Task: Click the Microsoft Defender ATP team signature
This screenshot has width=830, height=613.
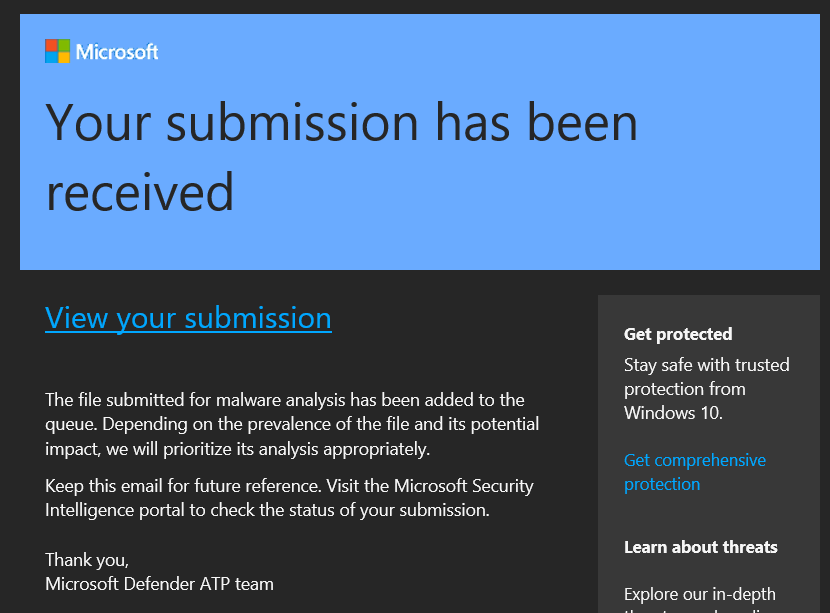Action: pos(159,583)
